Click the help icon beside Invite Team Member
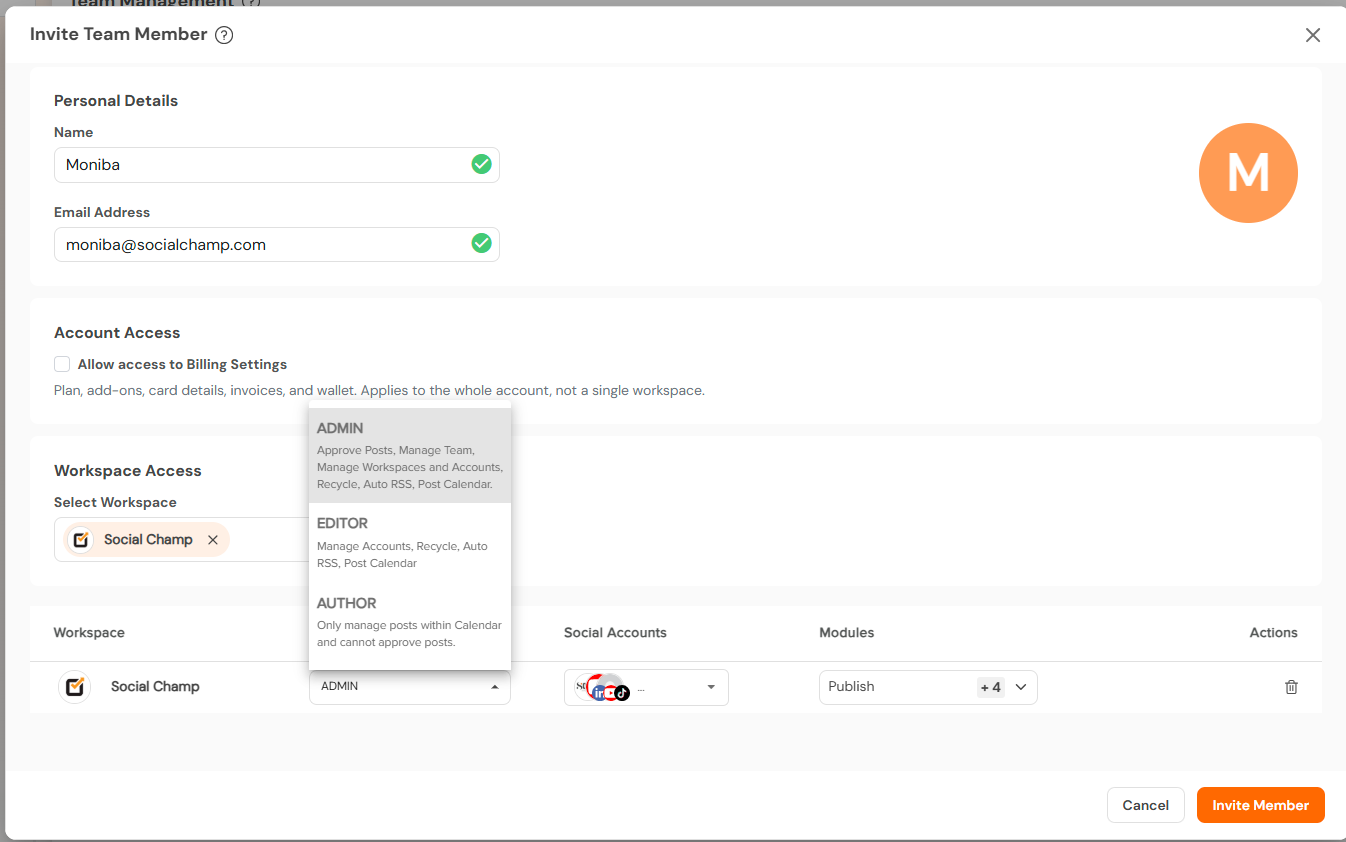 [224, 35]
